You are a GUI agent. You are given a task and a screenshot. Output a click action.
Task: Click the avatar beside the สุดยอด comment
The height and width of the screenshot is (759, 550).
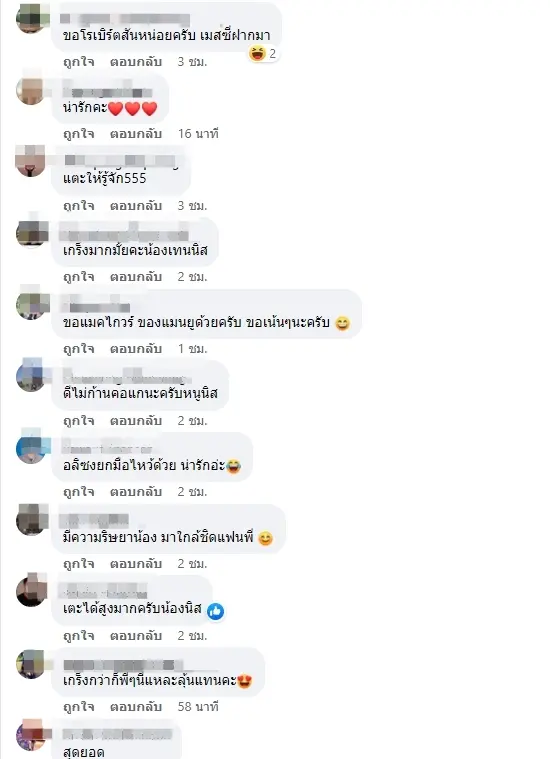click(x=31, y=736)
